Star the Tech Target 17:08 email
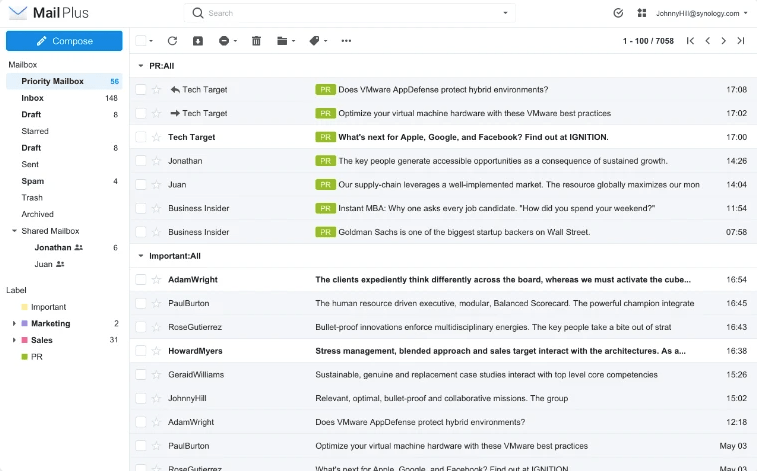This screenshot has height=471, width=757. click(x=156, y=89)
